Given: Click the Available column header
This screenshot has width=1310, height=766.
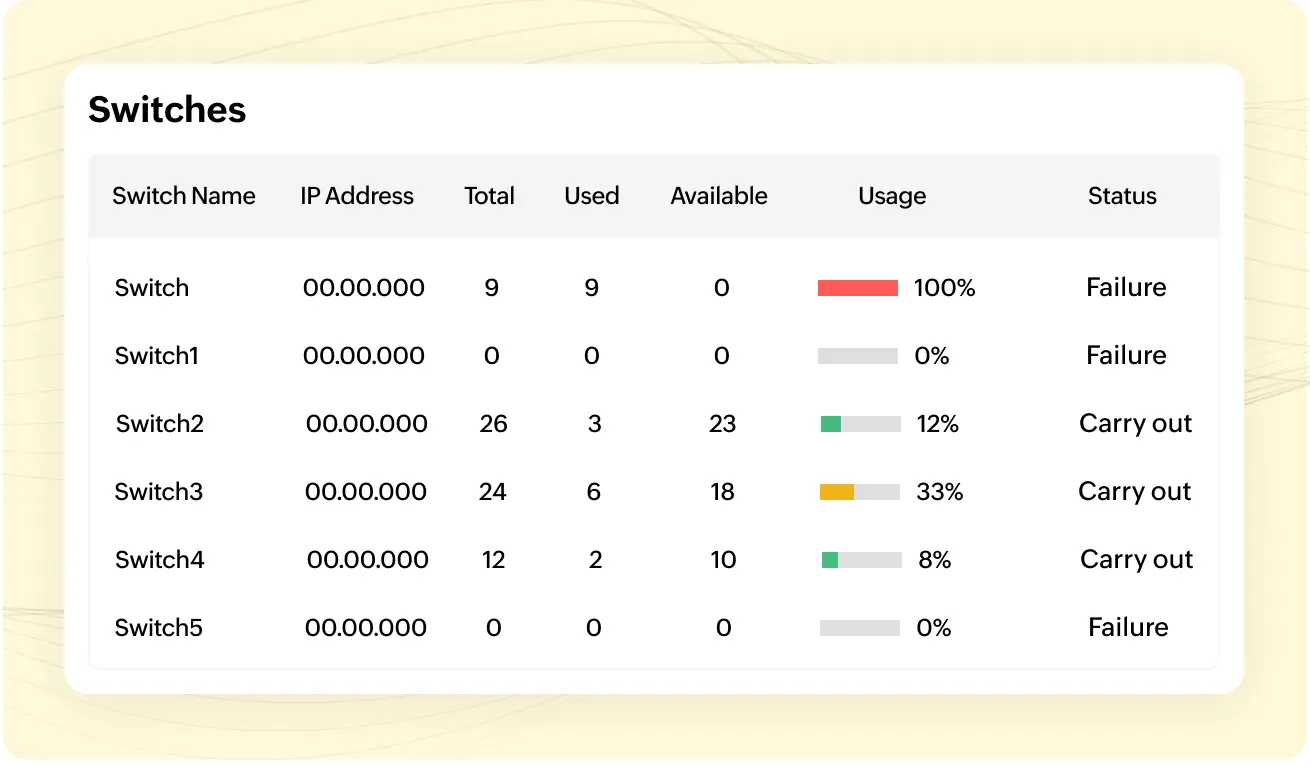Looking at the screenshot, I should (719, 196).
